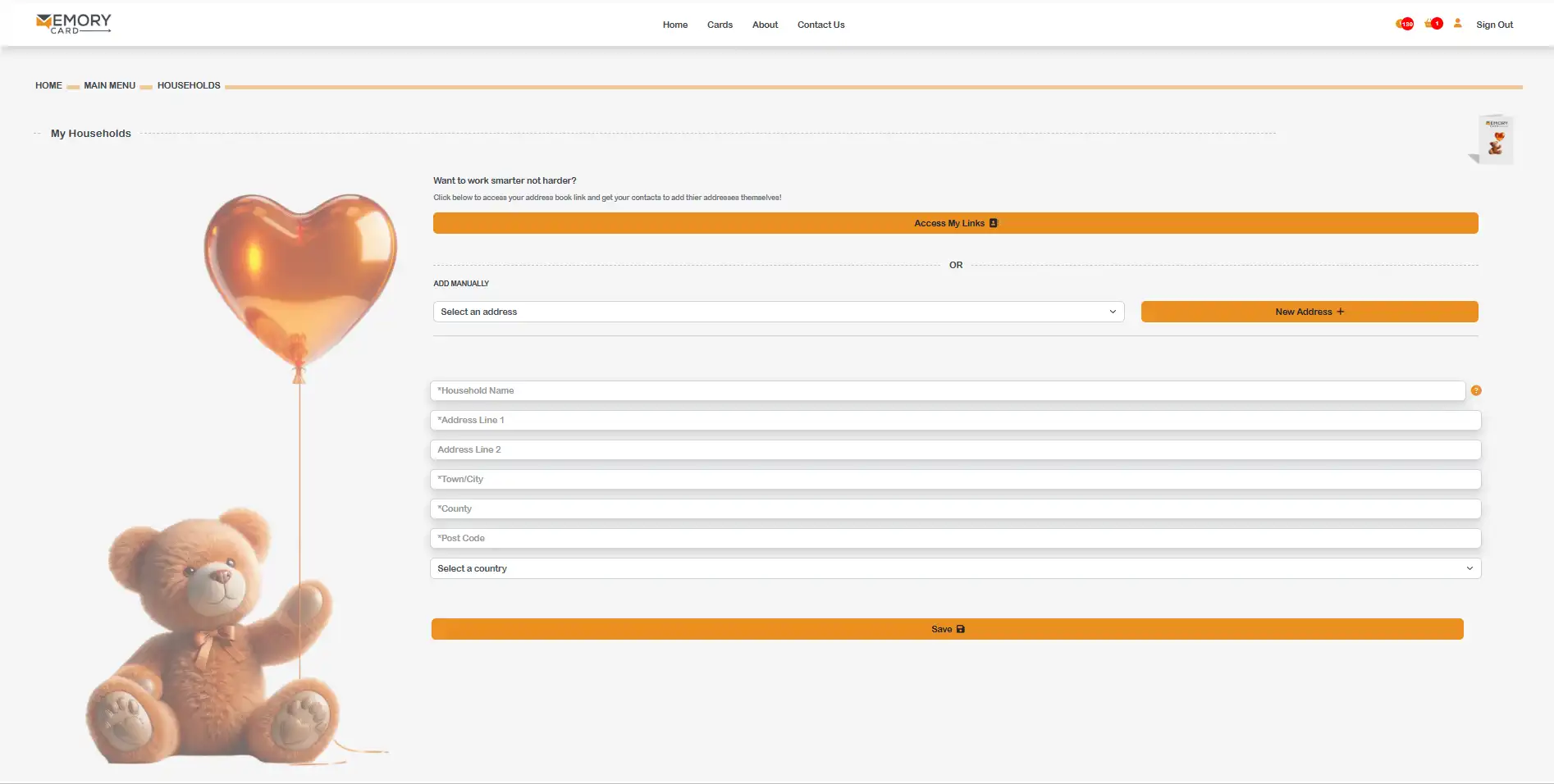Screen dimensions: 1554x784
Task: Click the Memory Card logo
Action: coord(74,24)
